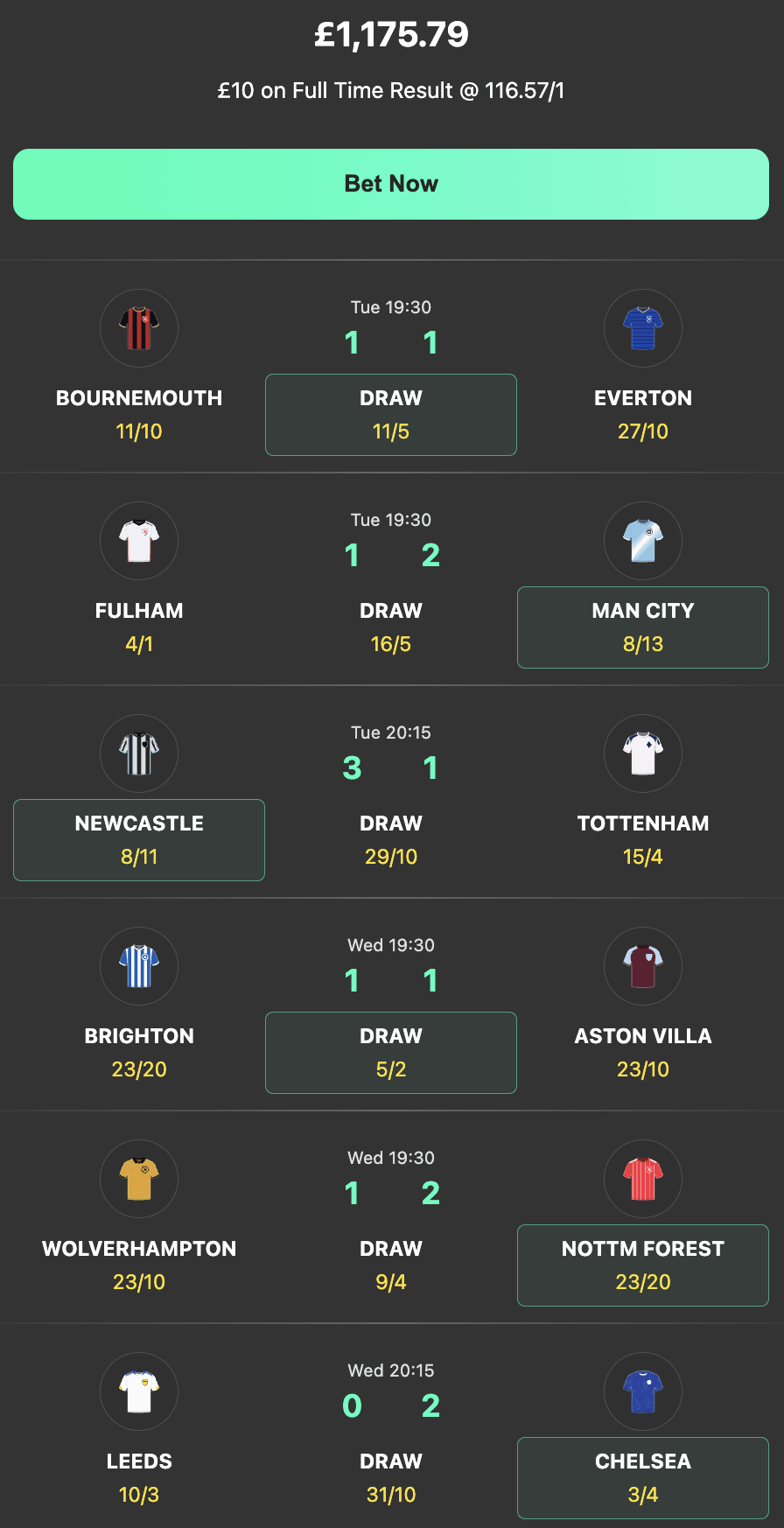This screenshot has height=1528, width=784.
Task: Deselect the Draw 11/5 pick for Bournemouth-Everton
Action: pyautogui.click(x=390, y=415)
